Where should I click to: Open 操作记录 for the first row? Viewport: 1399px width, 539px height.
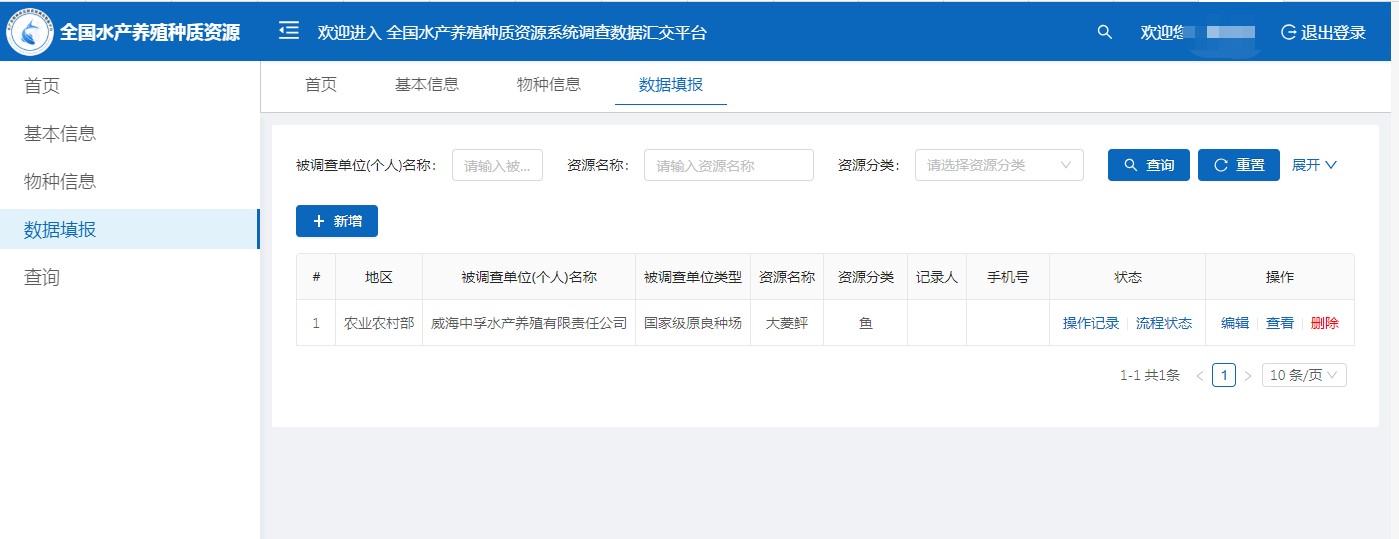point(1090,323)
